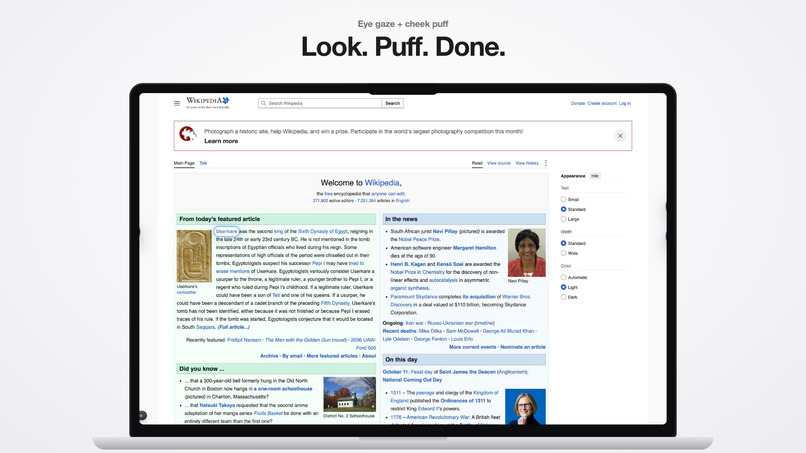Viewport: 806px width, 453px height.
Task: Click the dark circular button at bottom-left of page
Action: [x=142, y=415]
